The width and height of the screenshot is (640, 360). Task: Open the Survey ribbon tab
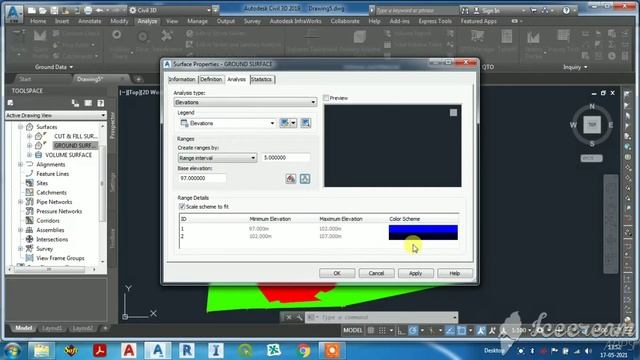(x=252, y=21)
